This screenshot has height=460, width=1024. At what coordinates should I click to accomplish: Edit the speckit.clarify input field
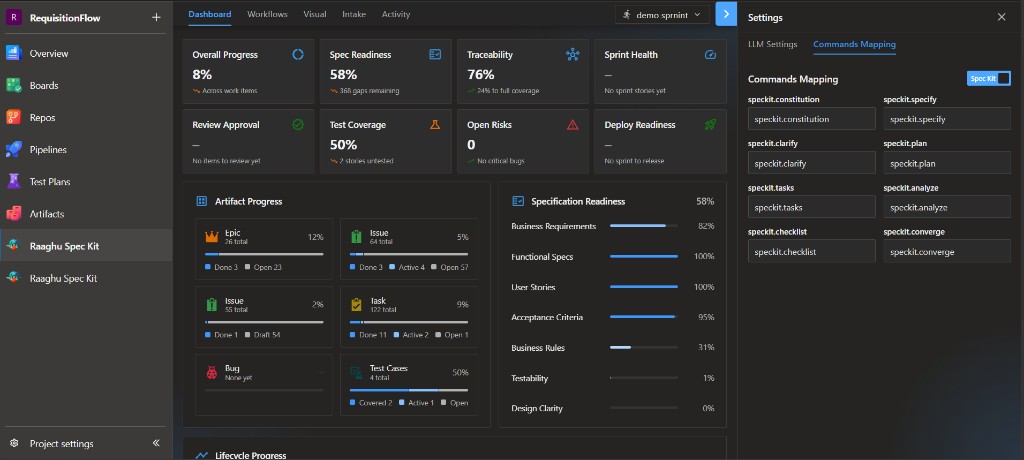812,163
